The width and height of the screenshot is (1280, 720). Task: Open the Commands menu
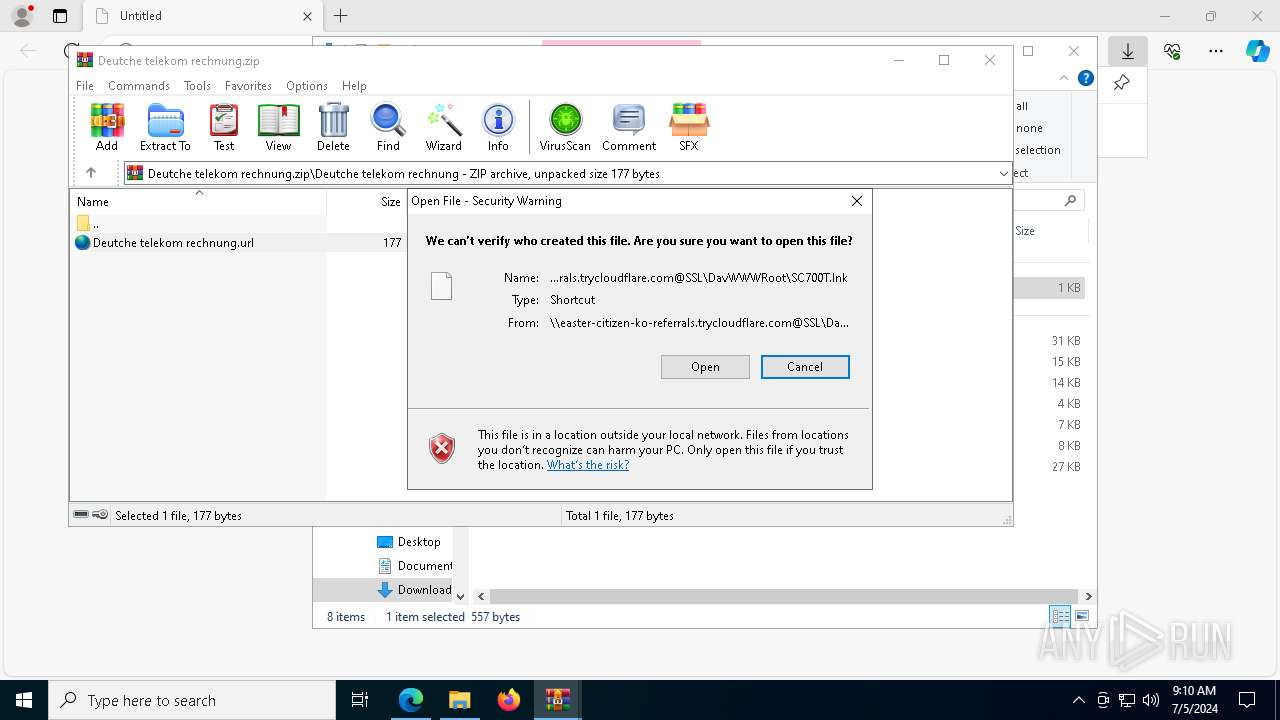pos(139,86)
